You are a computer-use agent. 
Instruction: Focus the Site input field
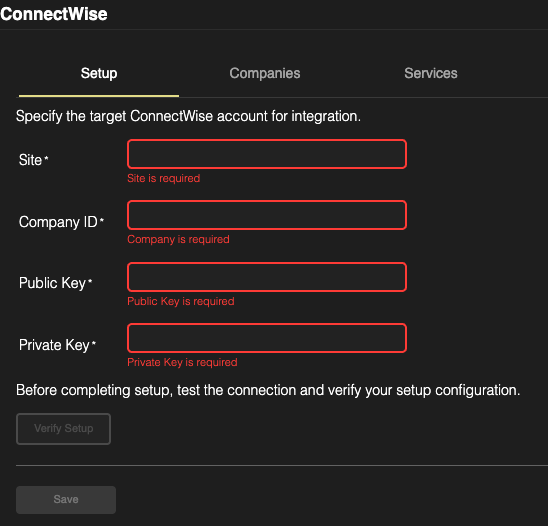pos(267,154)
